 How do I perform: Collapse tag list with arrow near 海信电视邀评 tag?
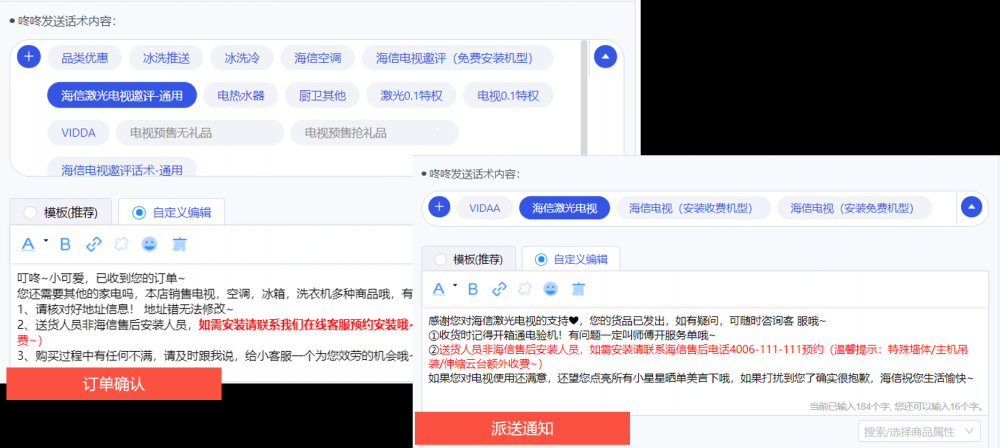(x=605, y=57)
